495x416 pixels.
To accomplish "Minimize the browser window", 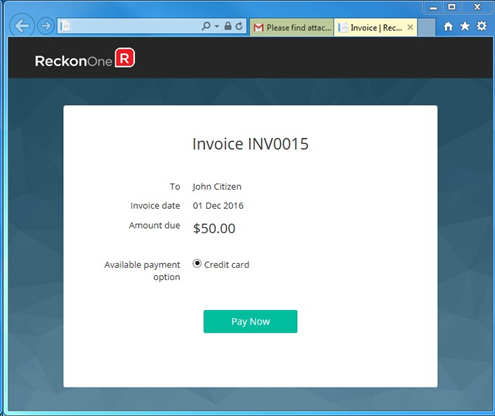I will (x=433, y=7).
